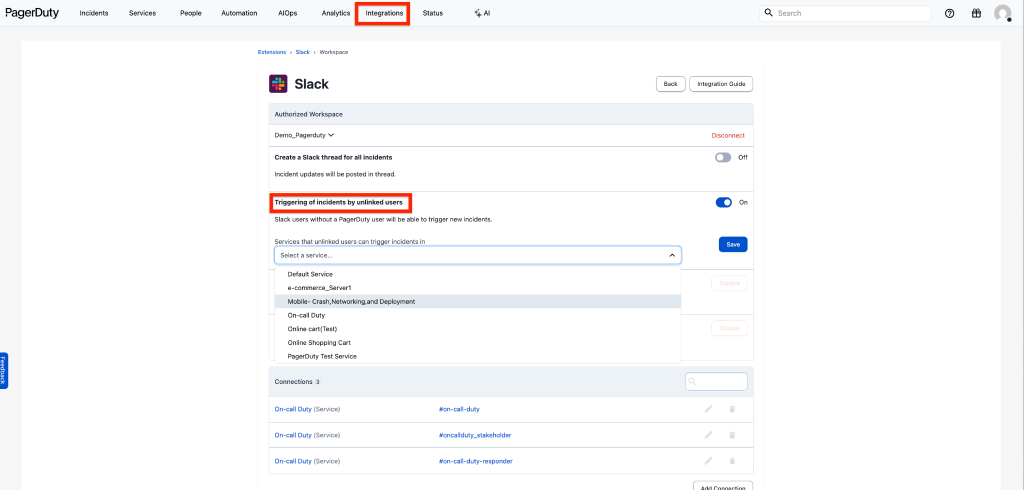Click the Add Connection button
The width and height of the screenshot is (1024, 490).
coord(723,487)
